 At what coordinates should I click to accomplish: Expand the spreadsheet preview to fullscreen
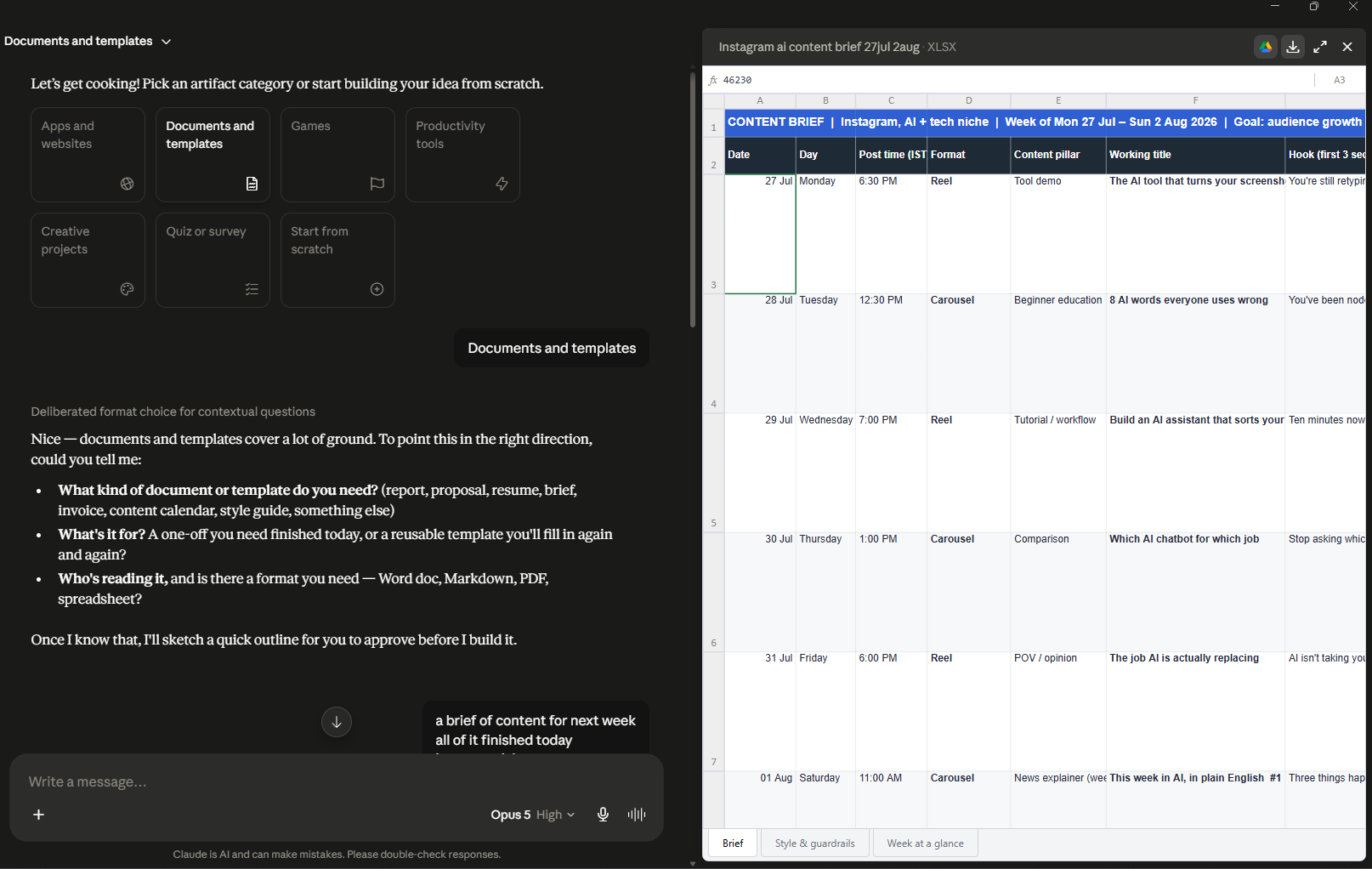point(1320,47)
